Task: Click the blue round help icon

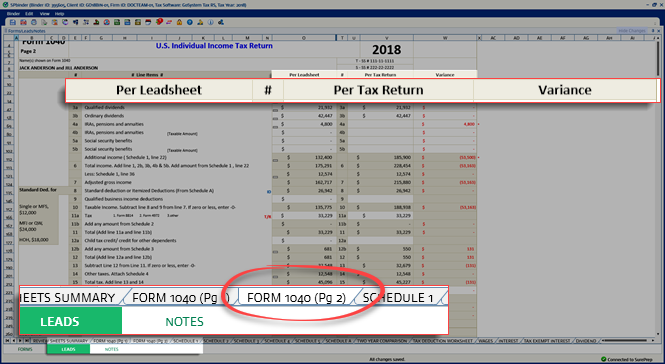Action: (x=190, y=22)
